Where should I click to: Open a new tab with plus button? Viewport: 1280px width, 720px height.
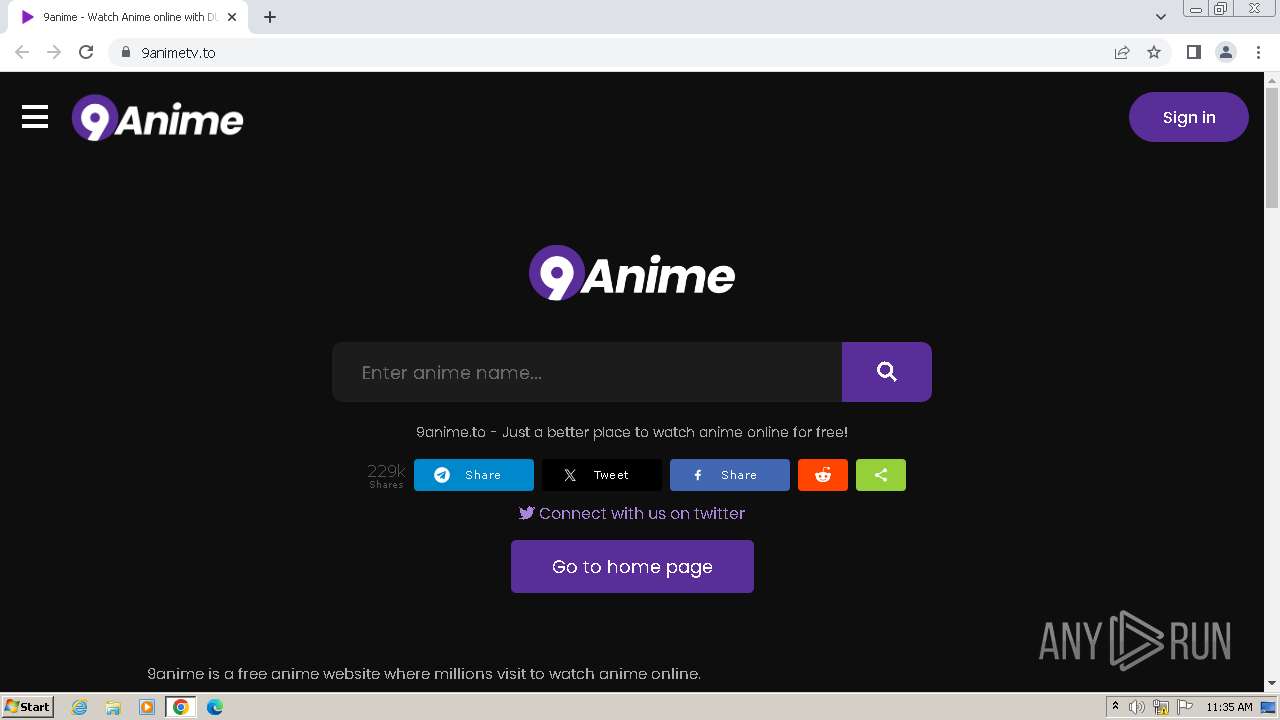click(x=270, y=17)
